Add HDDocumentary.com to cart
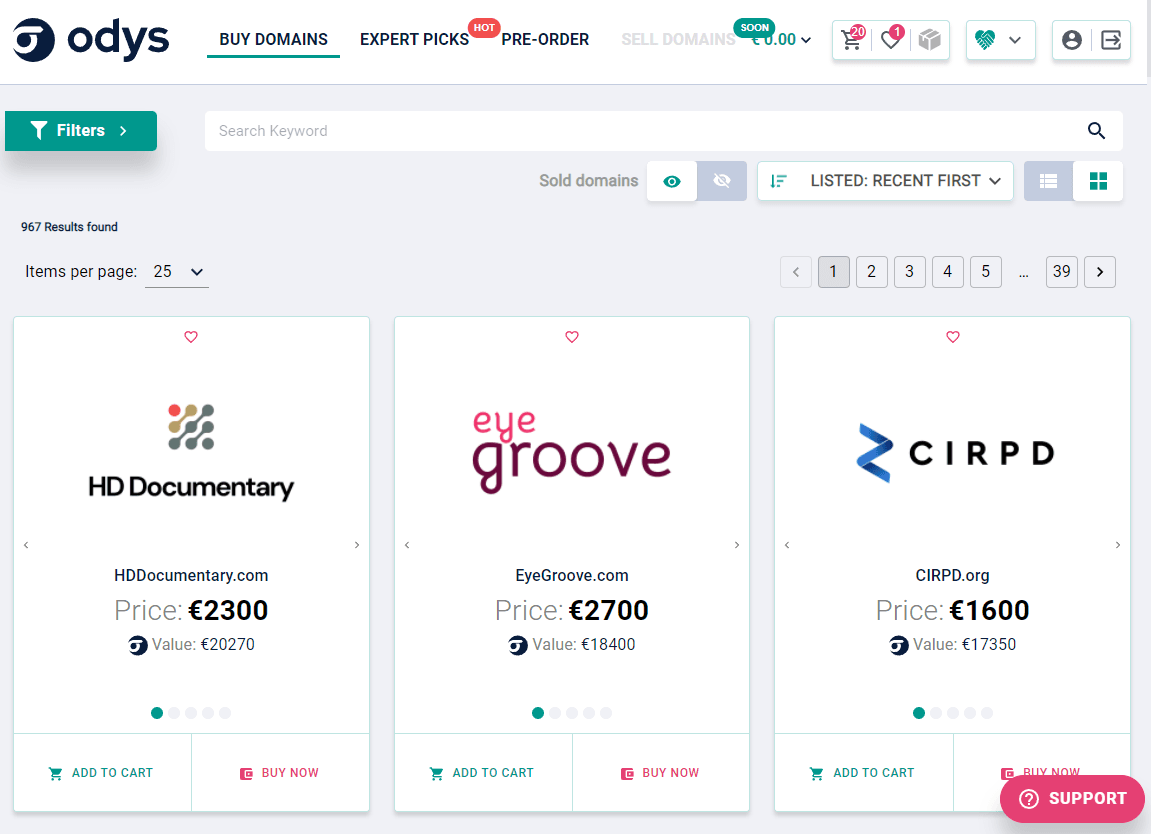The width and height of the screenshot is (1151, 834). point(101,772)
